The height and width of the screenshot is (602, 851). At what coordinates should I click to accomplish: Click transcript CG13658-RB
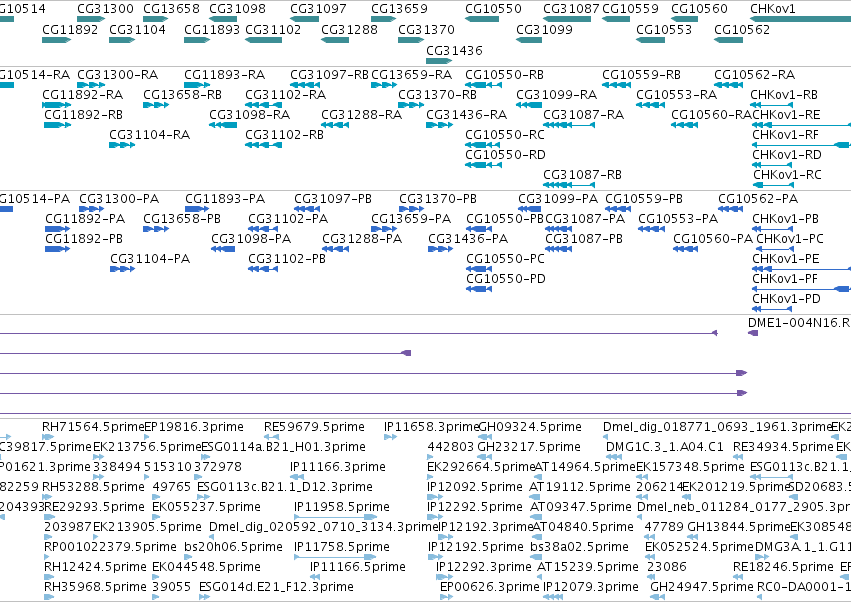[x=182, y=94]
